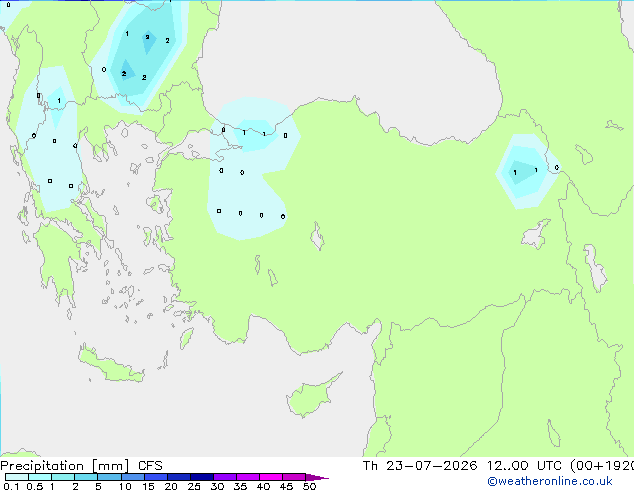Select the 20–25 mm dark blue swatch
This screenshot has width=634, height=490.
(x=178, y=477)
